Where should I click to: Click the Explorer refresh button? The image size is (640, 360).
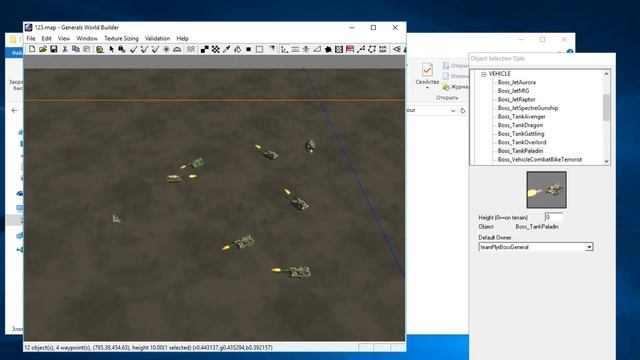462,111
